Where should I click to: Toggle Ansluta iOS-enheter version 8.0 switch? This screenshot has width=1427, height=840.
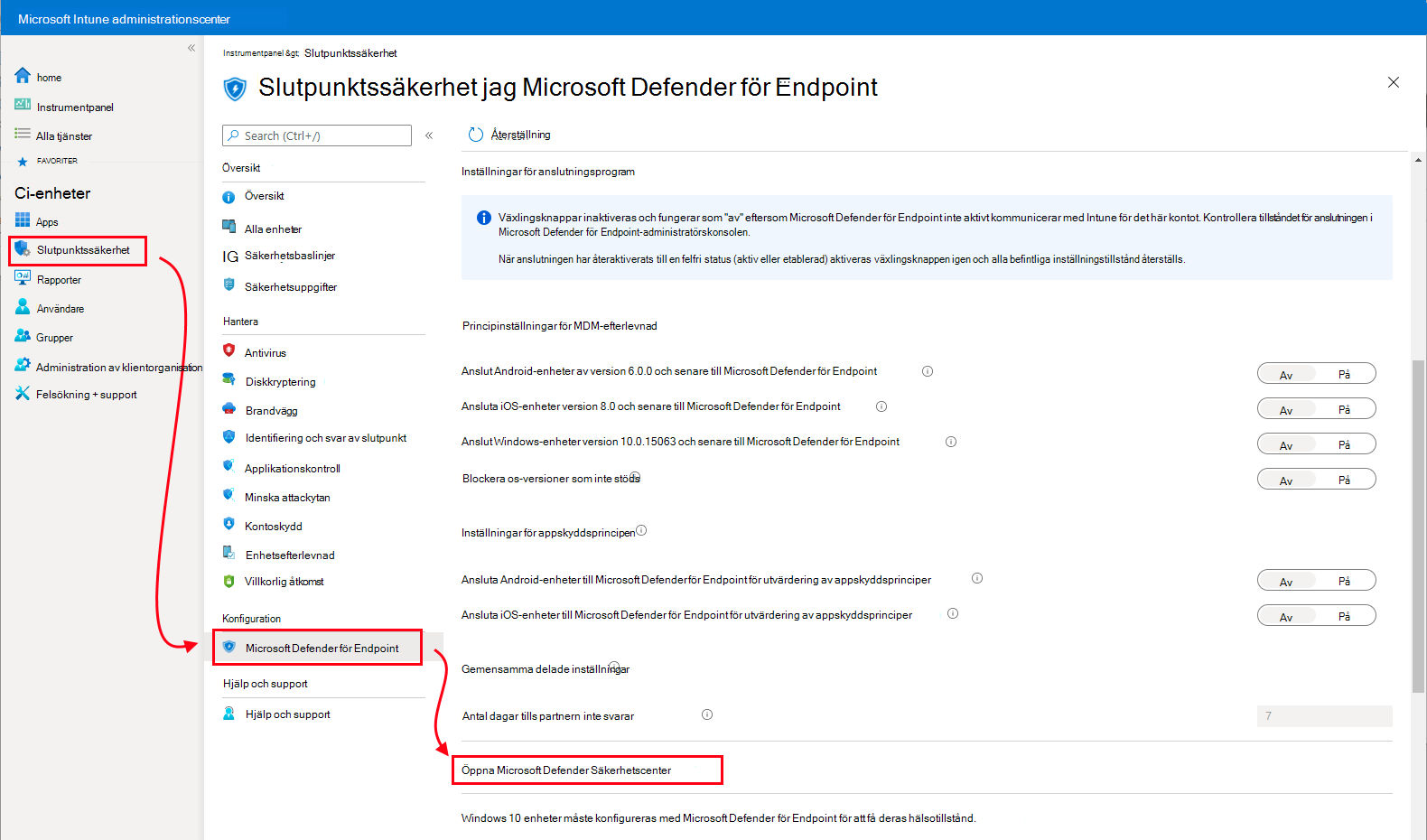coord(1316,408)
